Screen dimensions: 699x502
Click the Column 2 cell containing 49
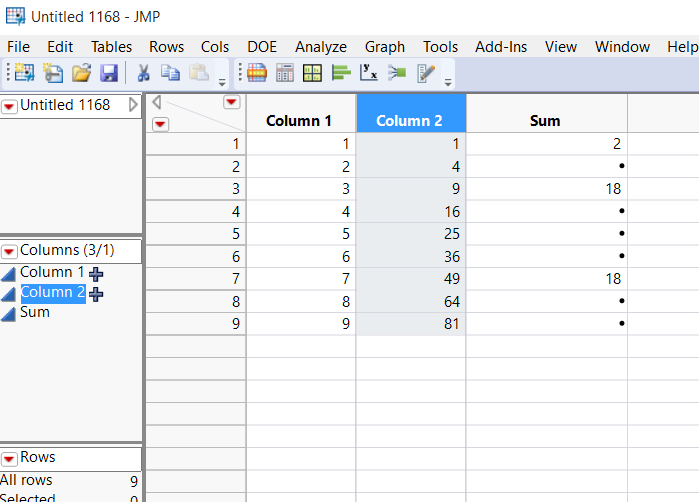pos(411,279)
